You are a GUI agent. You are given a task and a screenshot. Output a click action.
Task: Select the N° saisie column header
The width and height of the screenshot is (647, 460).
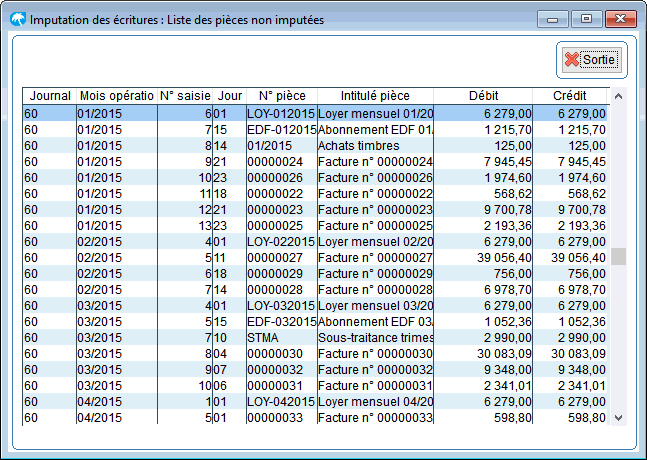tap(185, 96)
